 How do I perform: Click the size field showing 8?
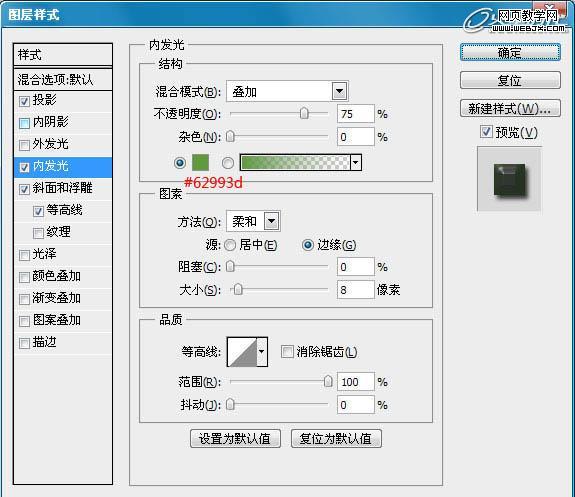tap(356, 290)
